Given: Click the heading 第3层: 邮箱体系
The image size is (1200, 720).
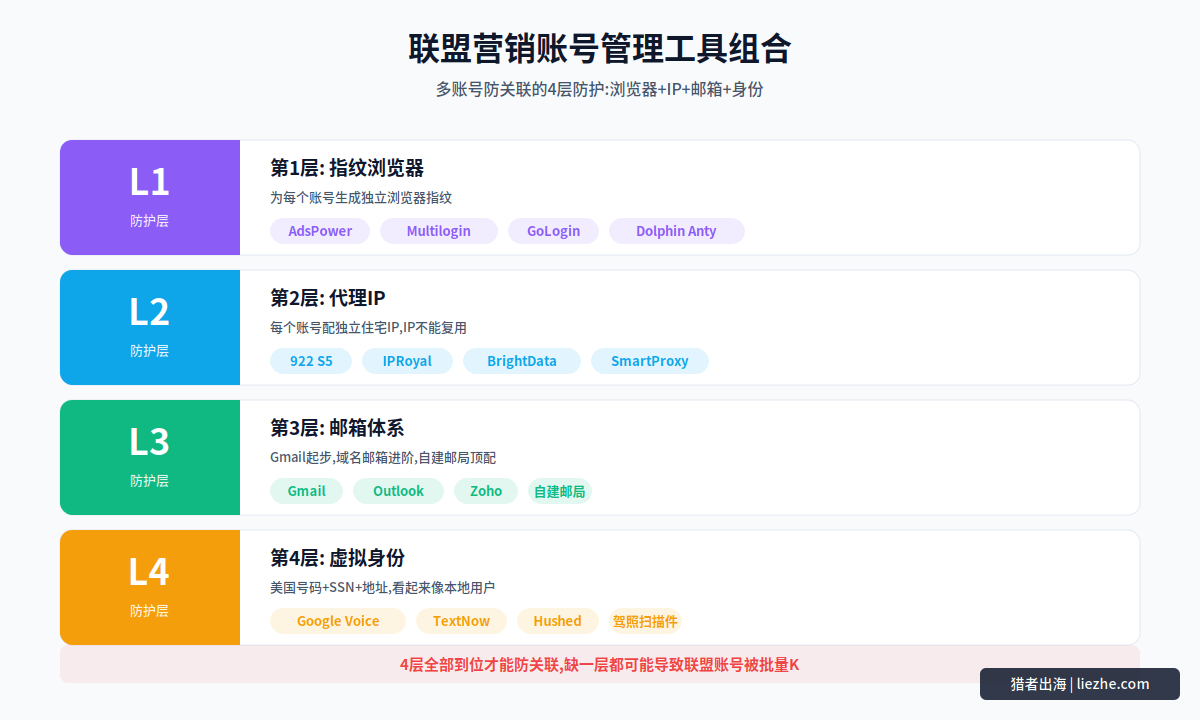Looking at the screenshot, I should coord(337,428).
